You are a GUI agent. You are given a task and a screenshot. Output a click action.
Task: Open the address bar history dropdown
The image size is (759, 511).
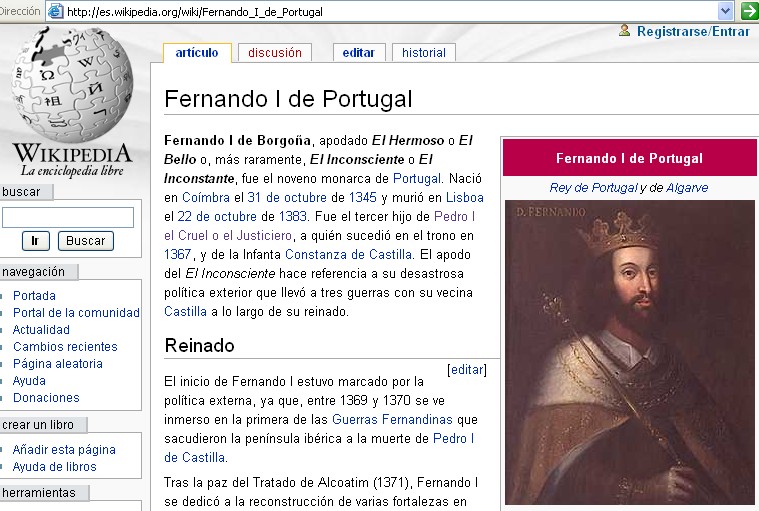(x=725, y=11)
